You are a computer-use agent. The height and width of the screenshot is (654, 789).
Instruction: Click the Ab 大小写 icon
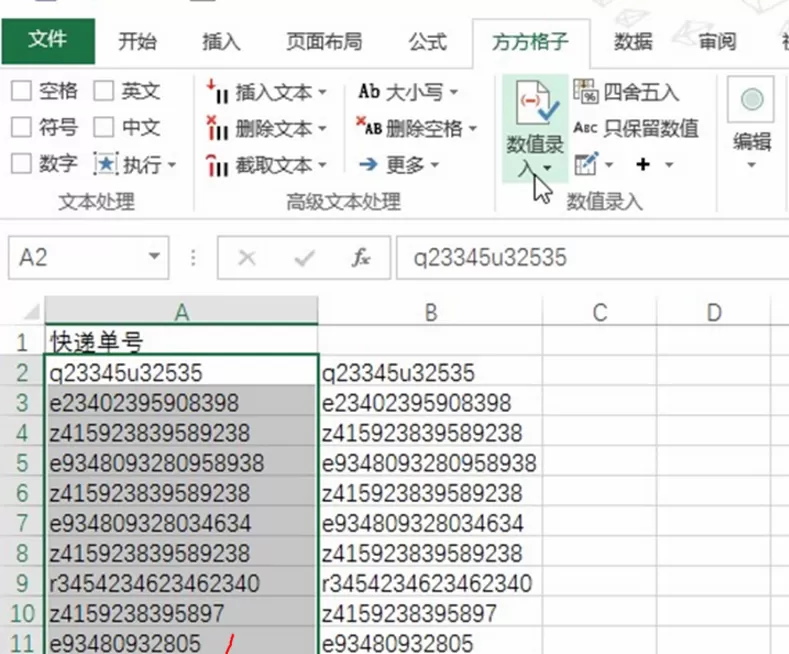(x=369, y=92)
